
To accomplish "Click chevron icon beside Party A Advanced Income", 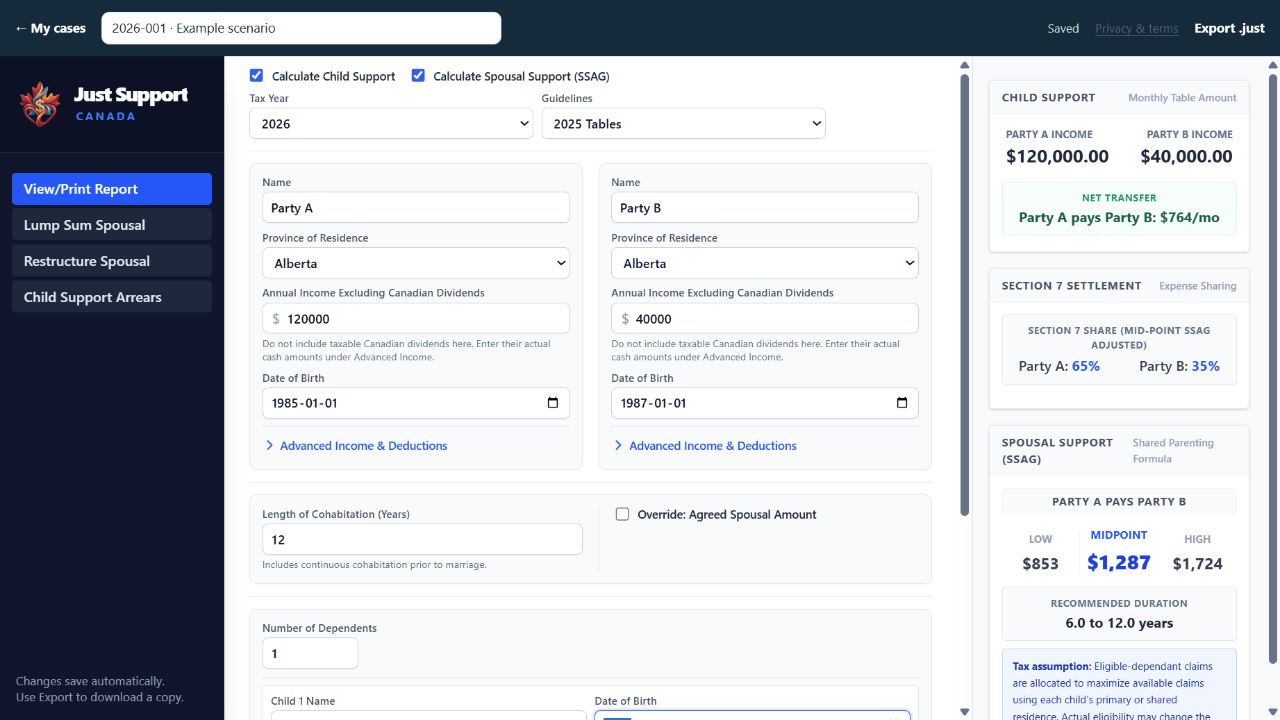I will [x=269, y=445].
